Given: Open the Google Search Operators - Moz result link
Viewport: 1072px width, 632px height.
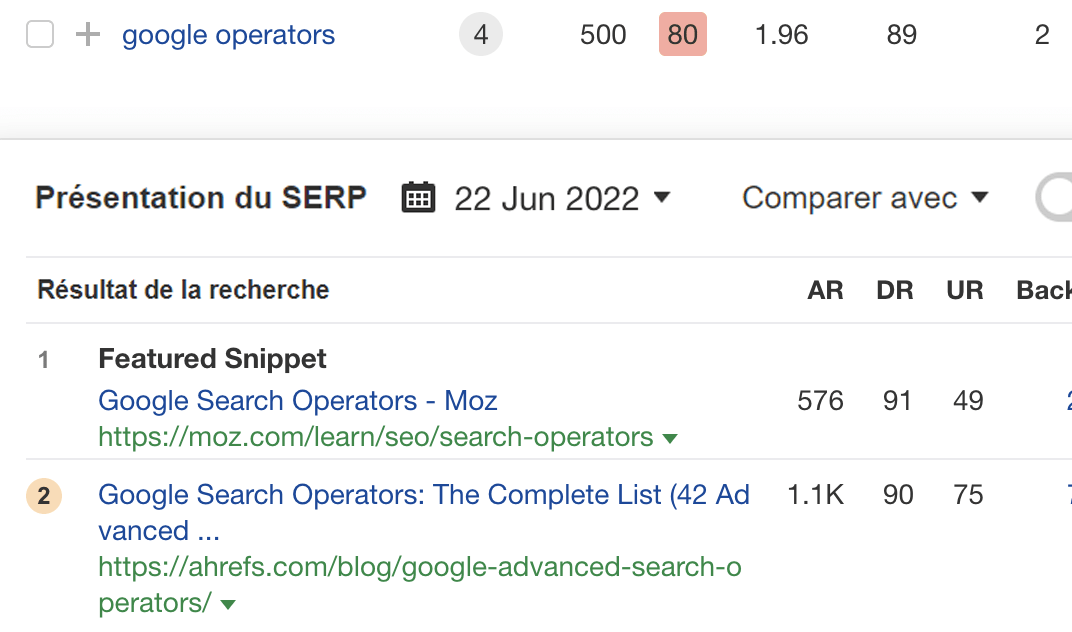Looking at the screenshot, I should point(297,400).
